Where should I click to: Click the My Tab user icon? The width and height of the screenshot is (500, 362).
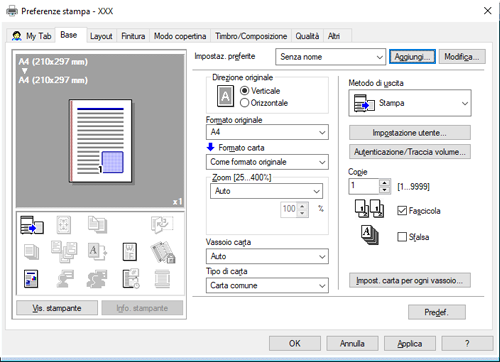(17, 36)
